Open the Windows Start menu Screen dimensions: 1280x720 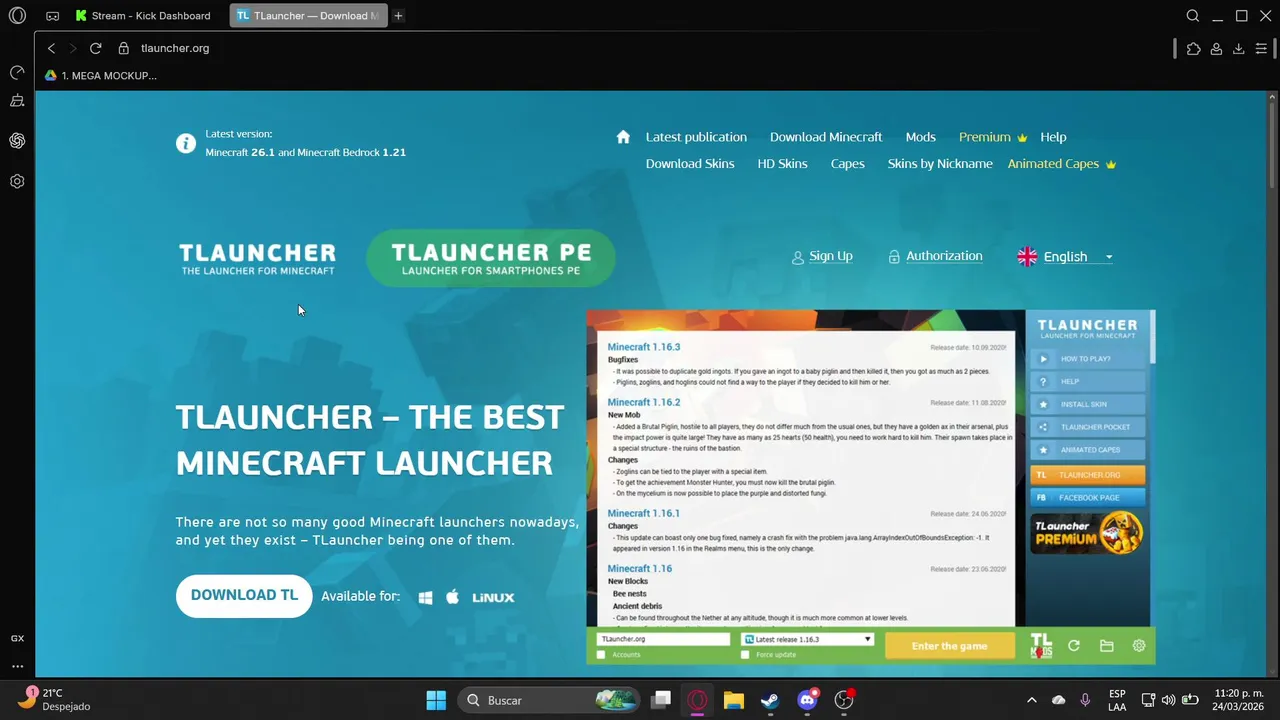(x=436, y=700)
